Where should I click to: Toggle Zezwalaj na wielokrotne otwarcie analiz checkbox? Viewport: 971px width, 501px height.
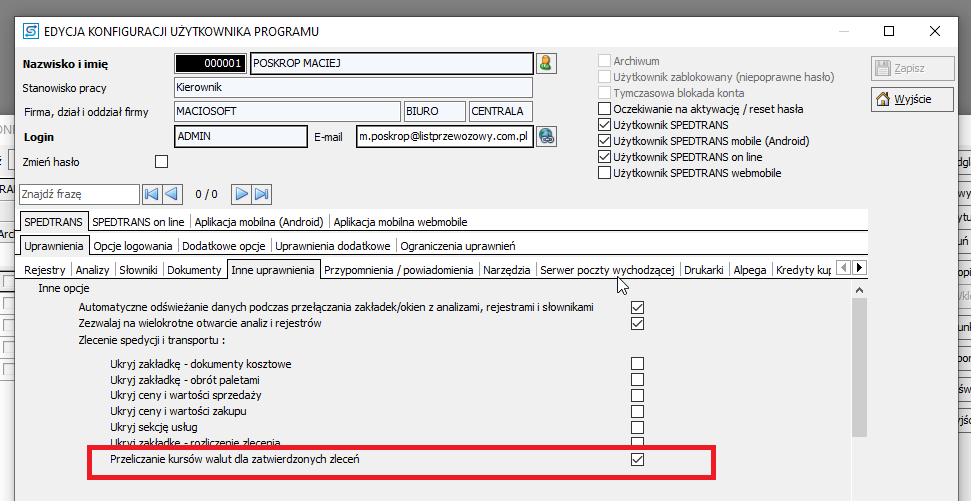coord(637,323)
